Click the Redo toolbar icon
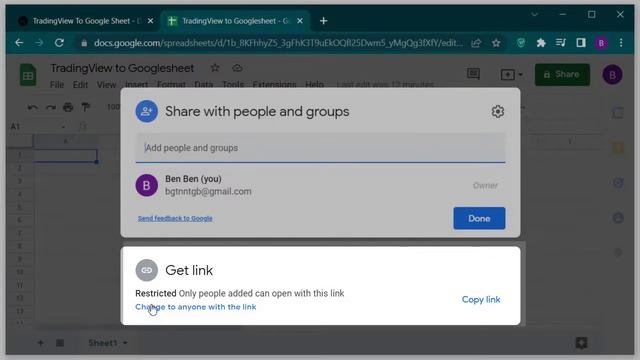Screen dimensions: 640x360 [51, 107]
